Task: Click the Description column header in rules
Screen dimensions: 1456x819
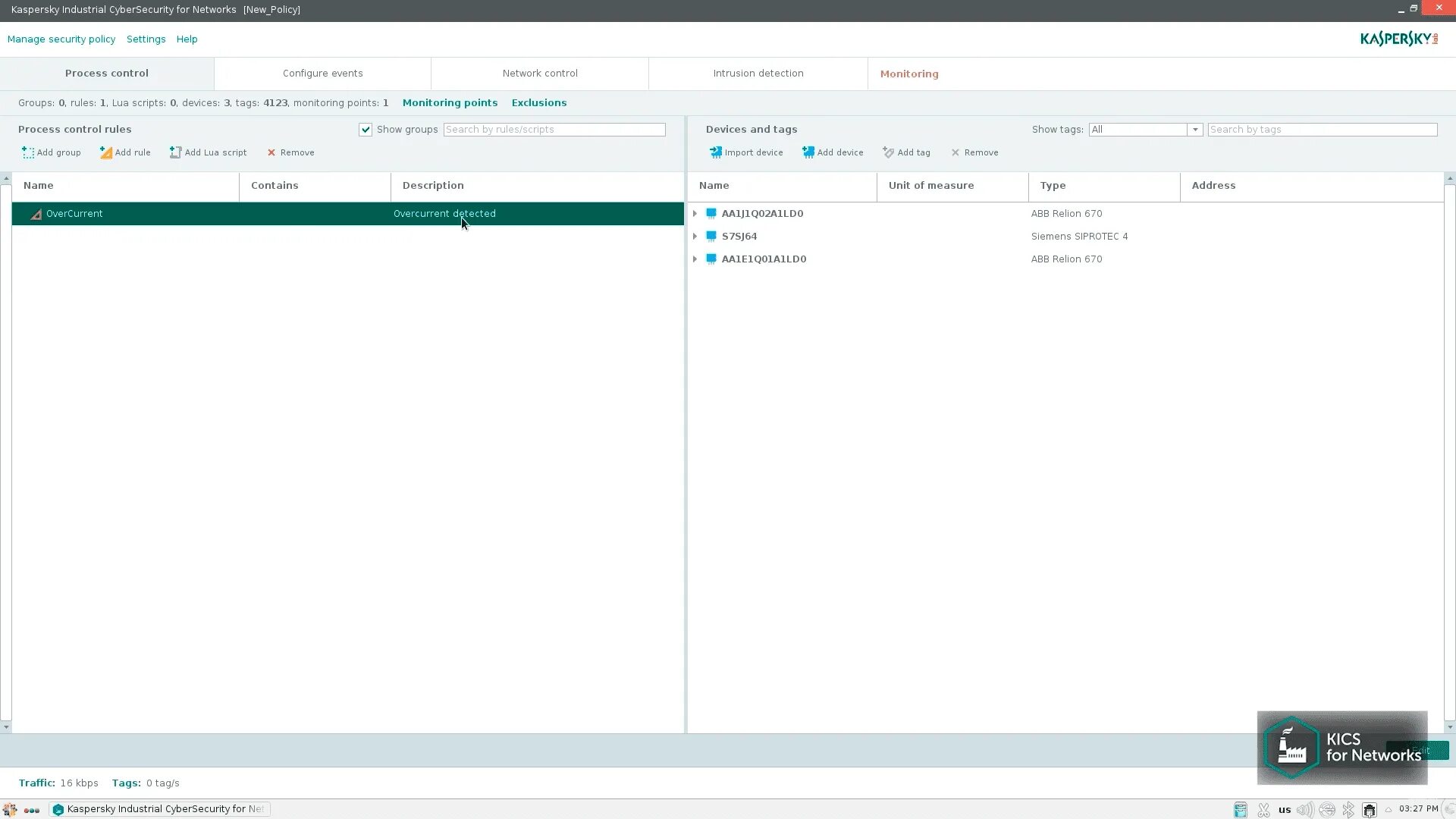Action: pyautogui.click(x=537, y=186)
